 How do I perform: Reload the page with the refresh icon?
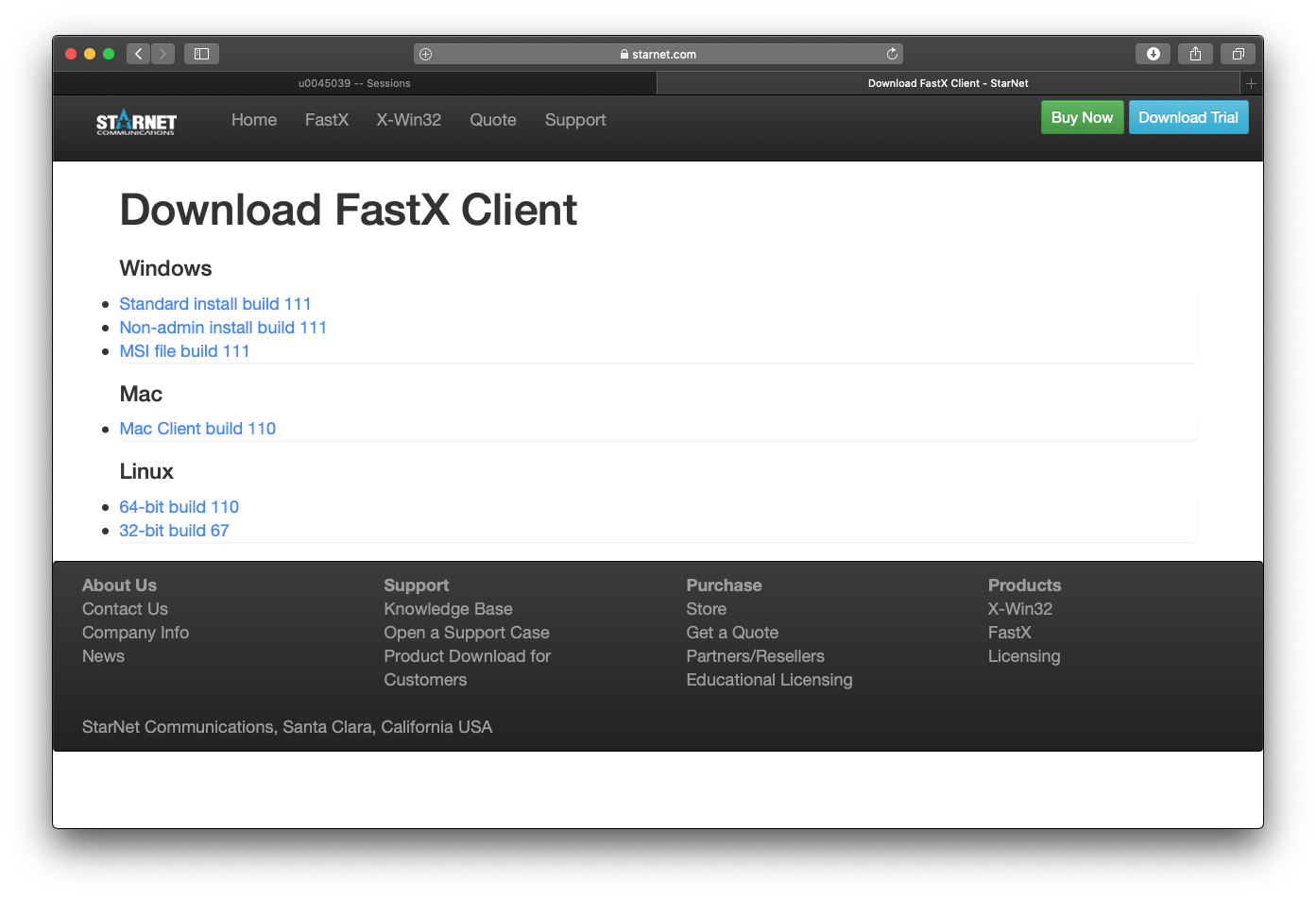892,55
